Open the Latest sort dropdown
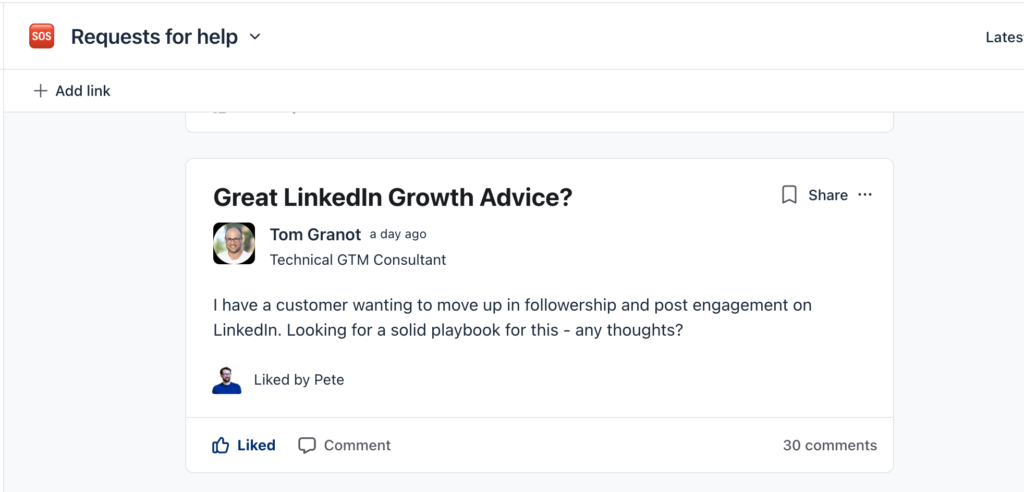The width and height of the screenshot is (1024, 492). pos(1003,37)
